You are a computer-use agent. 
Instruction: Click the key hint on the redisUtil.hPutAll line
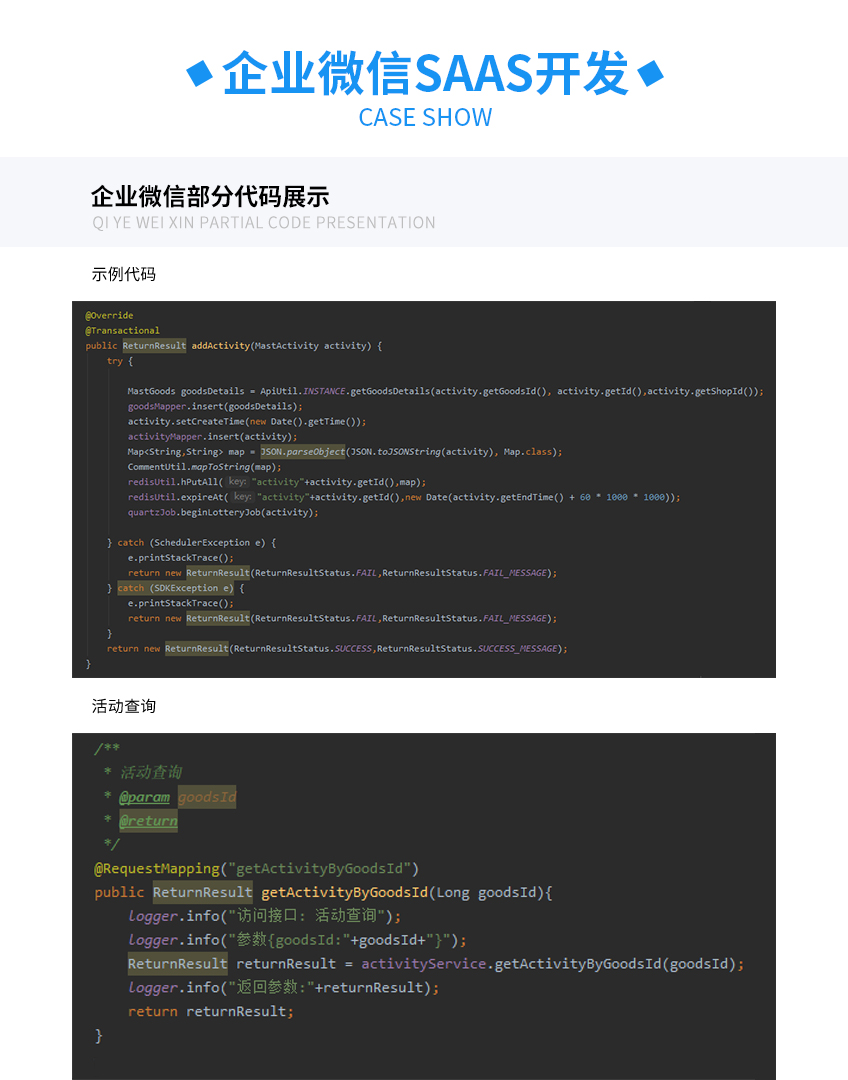coord(236,482)
